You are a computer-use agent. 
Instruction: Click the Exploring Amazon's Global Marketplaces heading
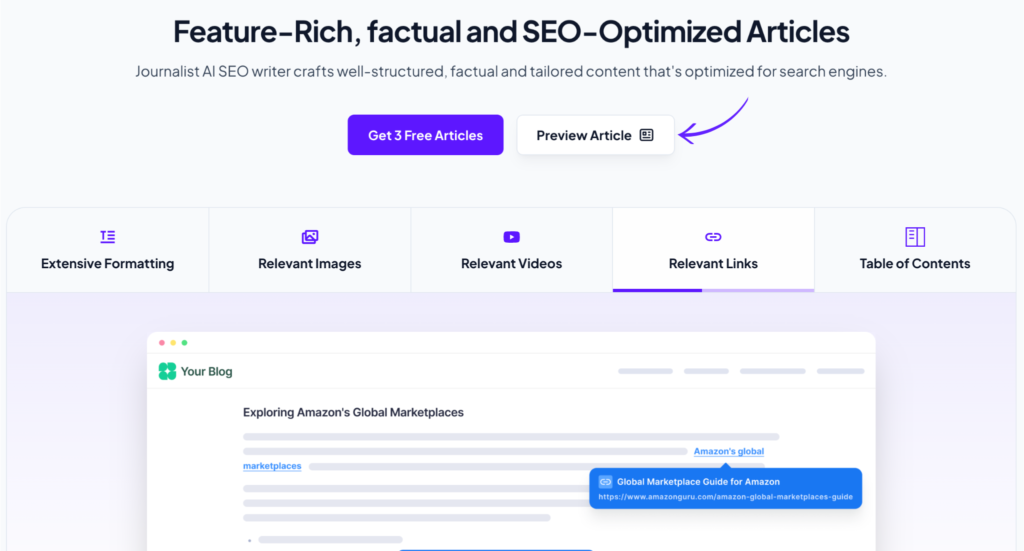click(x=353, y=413)
